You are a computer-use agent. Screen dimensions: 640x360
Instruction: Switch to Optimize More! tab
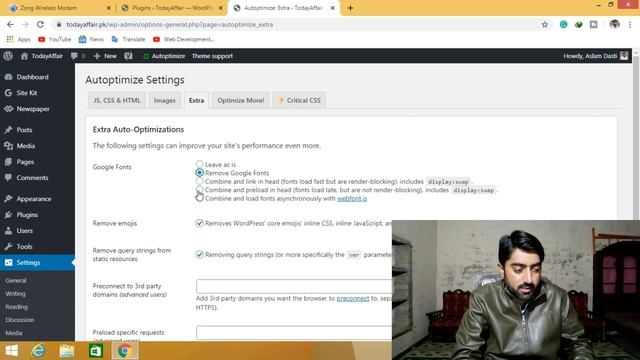click(x=240, y=100)
